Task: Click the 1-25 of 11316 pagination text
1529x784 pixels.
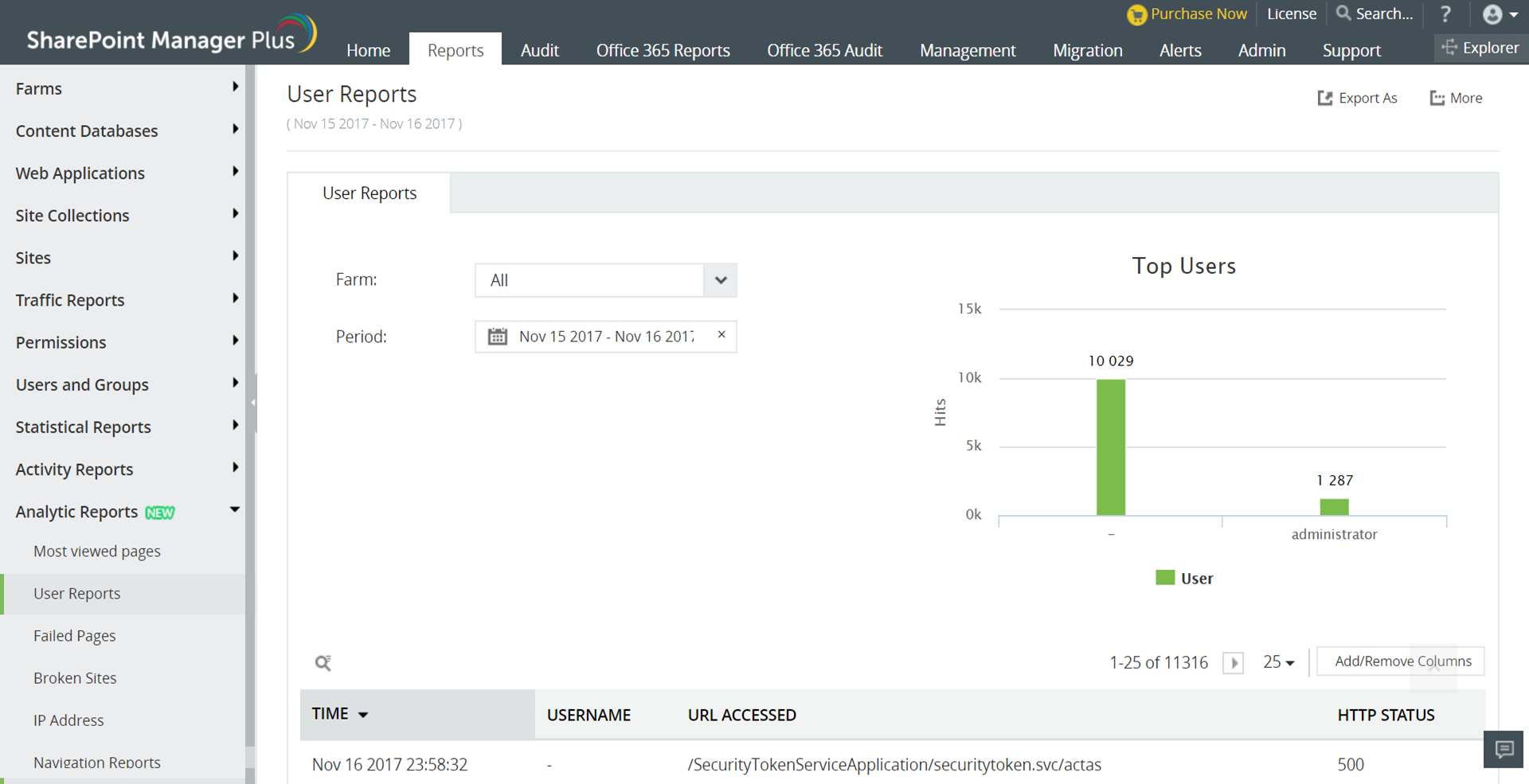Action: tap(1159, 662)
